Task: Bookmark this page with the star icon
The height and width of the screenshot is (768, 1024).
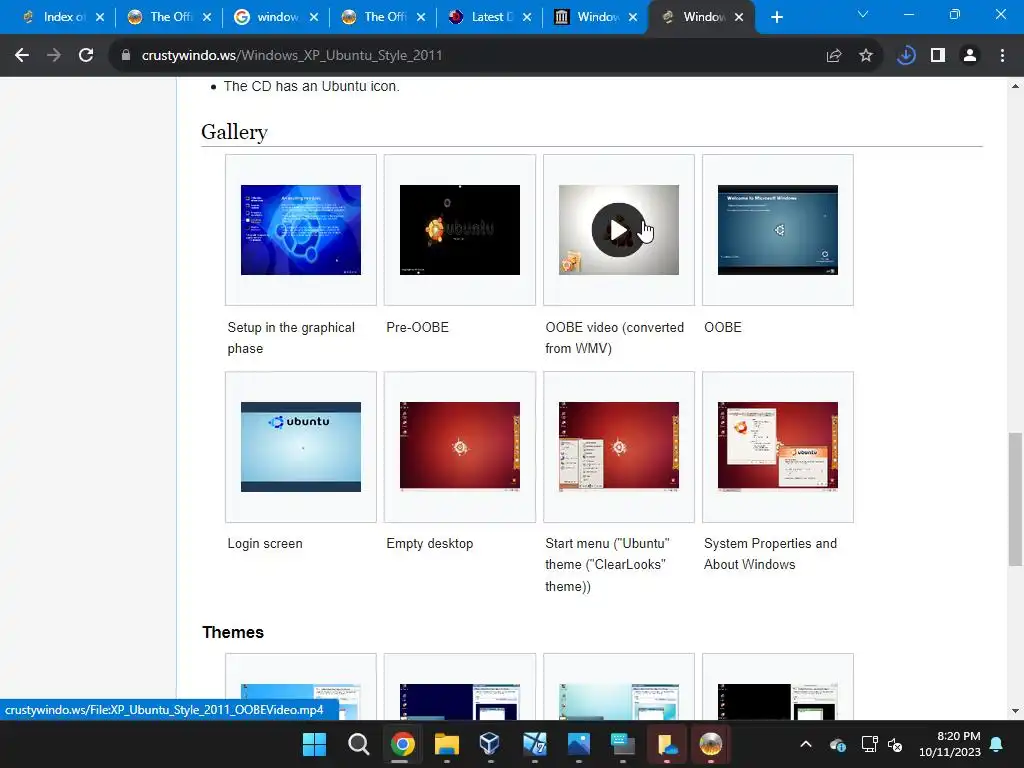Action: (865, 56)
